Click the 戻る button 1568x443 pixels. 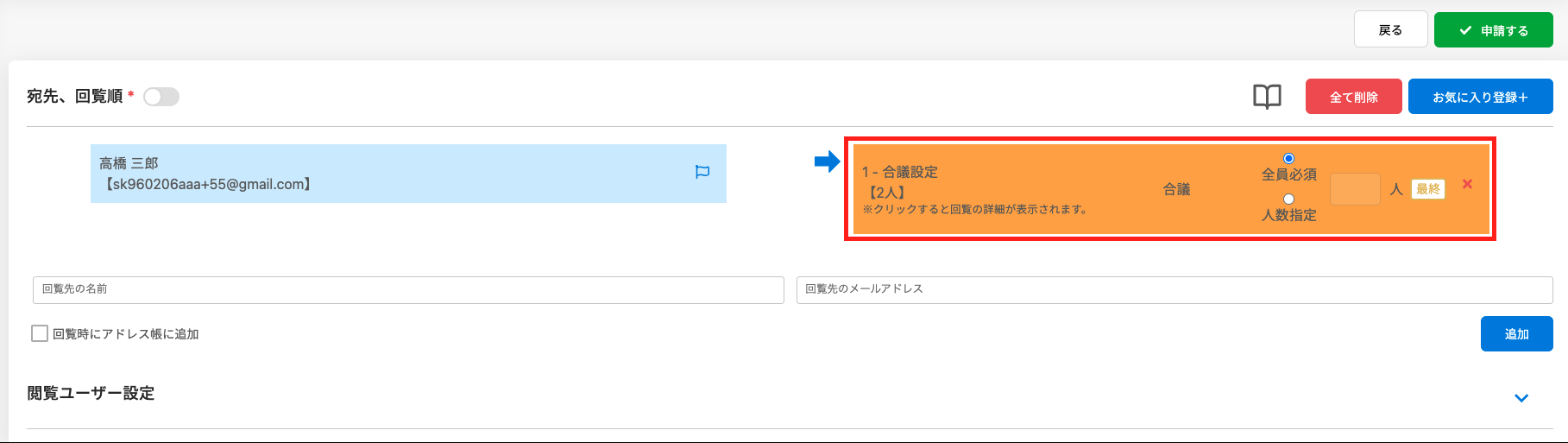click(1390, 30)
